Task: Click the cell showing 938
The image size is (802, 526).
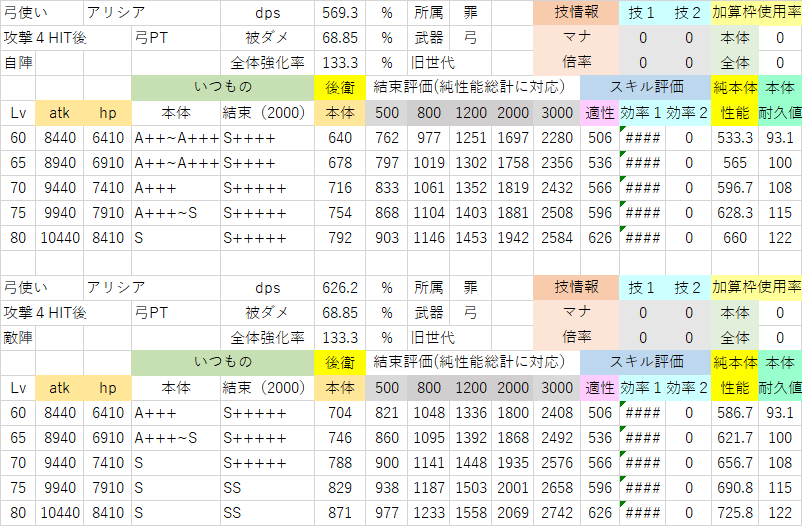Action: coord(387,488)
